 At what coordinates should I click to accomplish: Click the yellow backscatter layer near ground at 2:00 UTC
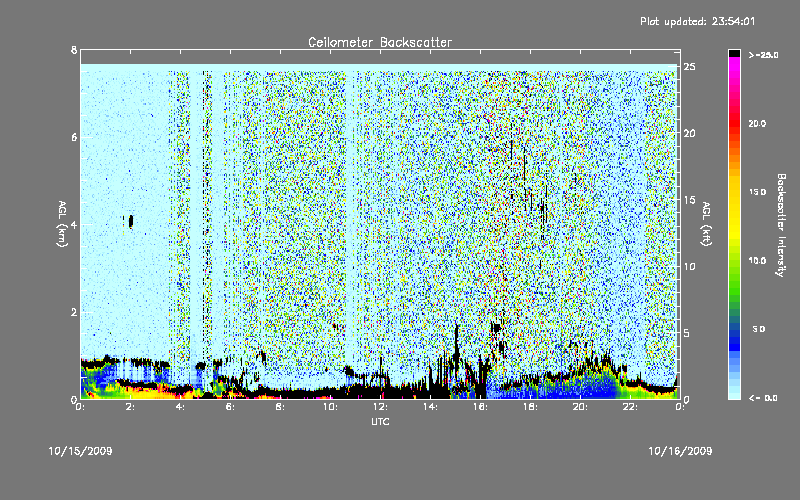130,392
